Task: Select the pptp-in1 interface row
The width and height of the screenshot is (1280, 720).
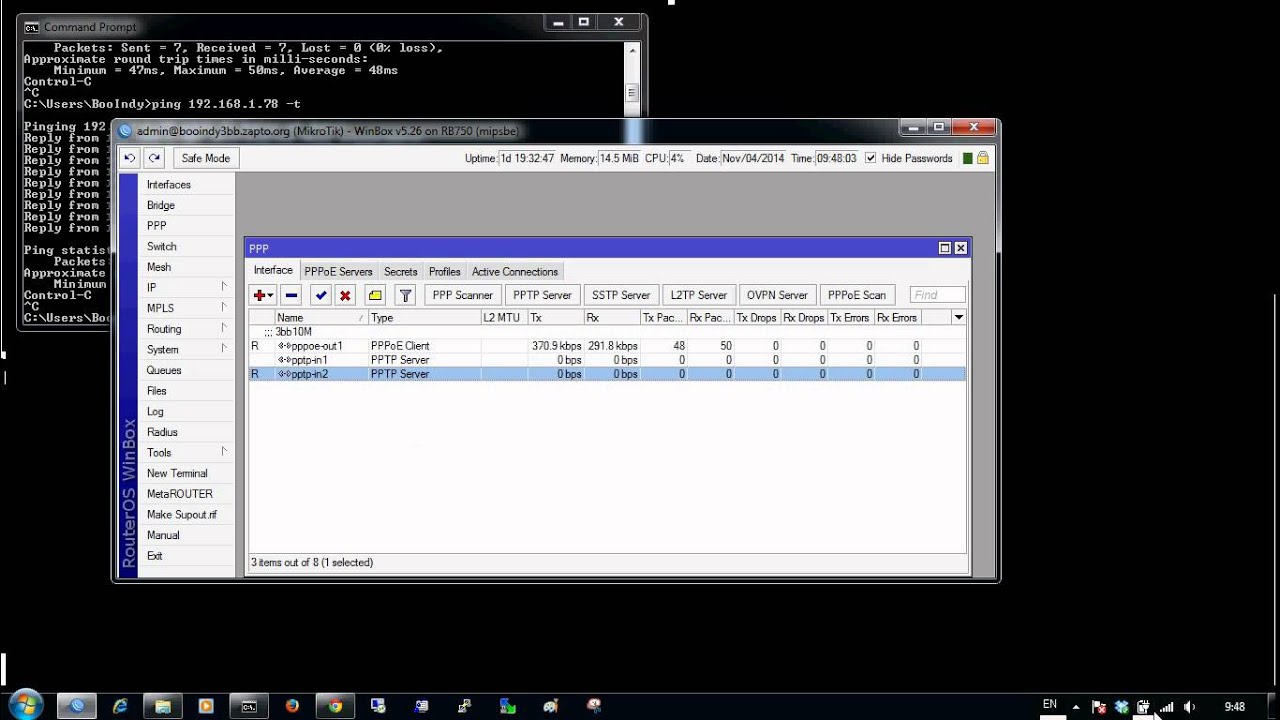Action: (607, 360)
